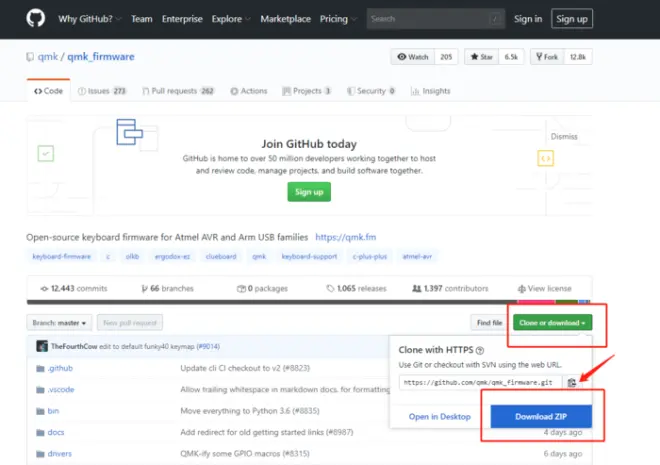This screenshot has height=465, width=660.
Task: Switch to the Security tab
Action: tap(371, 91)
